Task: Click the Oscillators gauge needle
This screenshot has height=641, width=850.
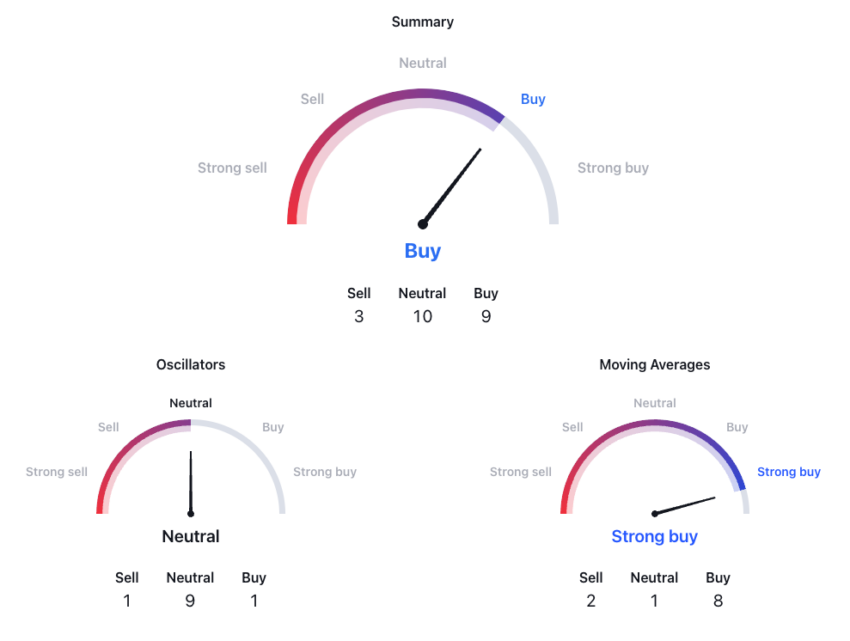Action: 191,483
